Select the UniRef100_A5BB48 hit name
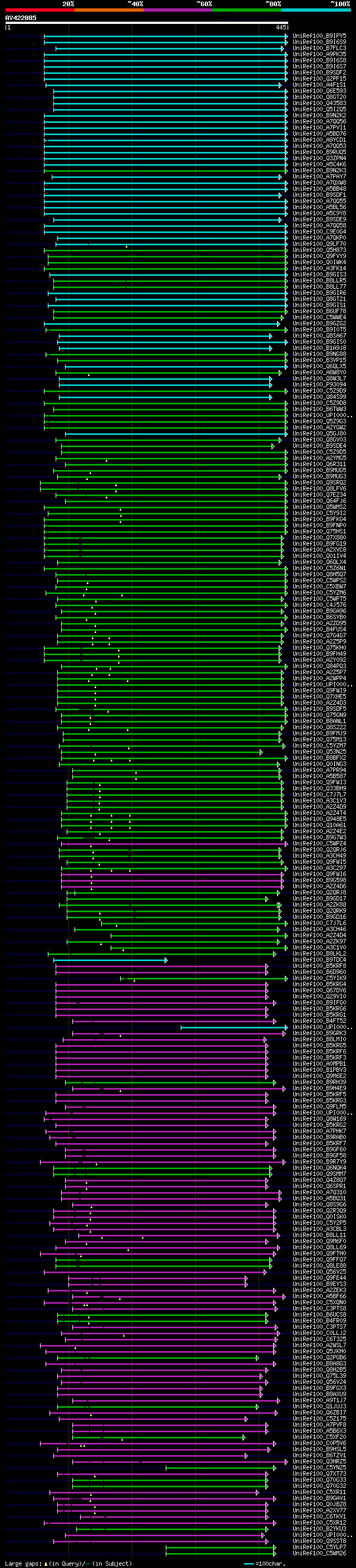Image resolution: width=356 pixels, height=1568 pixels. point(319,189)
